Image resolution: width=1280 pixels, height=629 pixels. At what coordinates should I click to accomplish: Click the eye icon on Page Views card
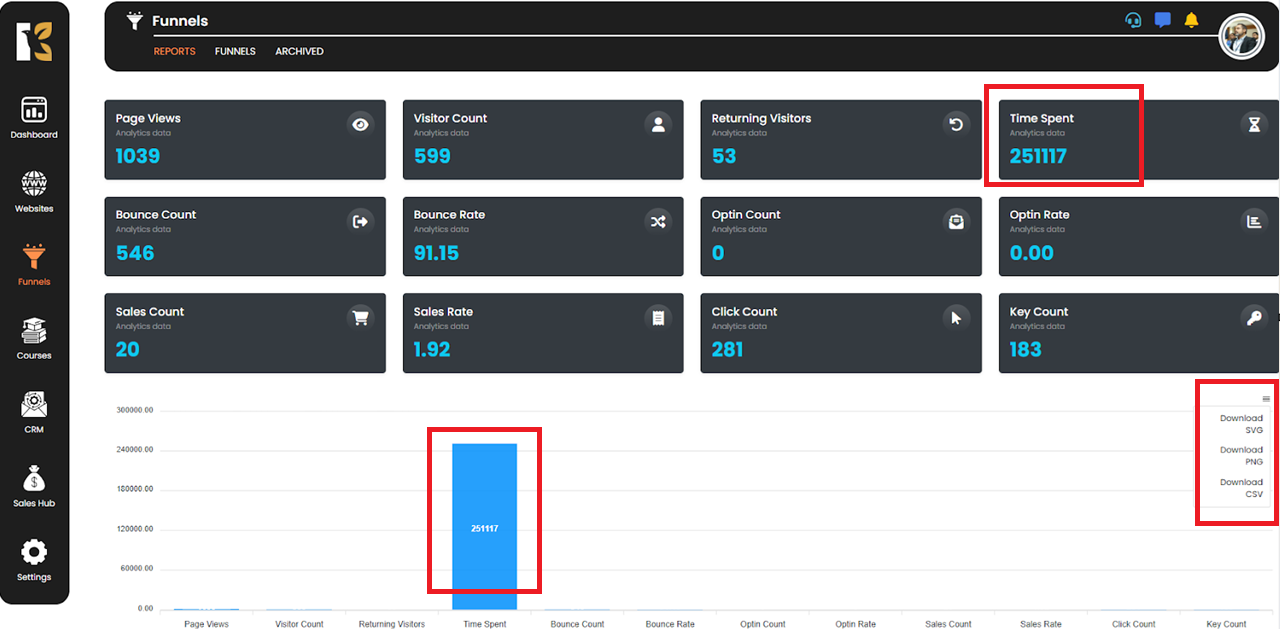(360, 124)
